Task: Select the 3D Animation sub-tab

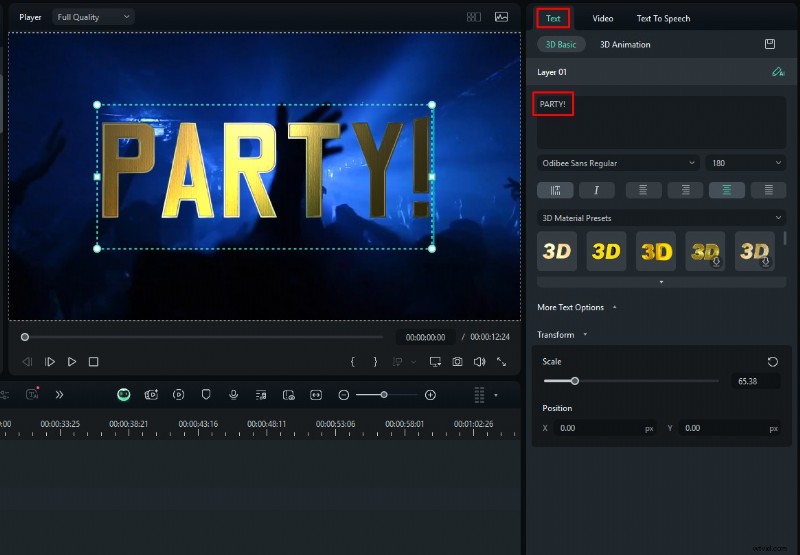Action: [625, 44]
